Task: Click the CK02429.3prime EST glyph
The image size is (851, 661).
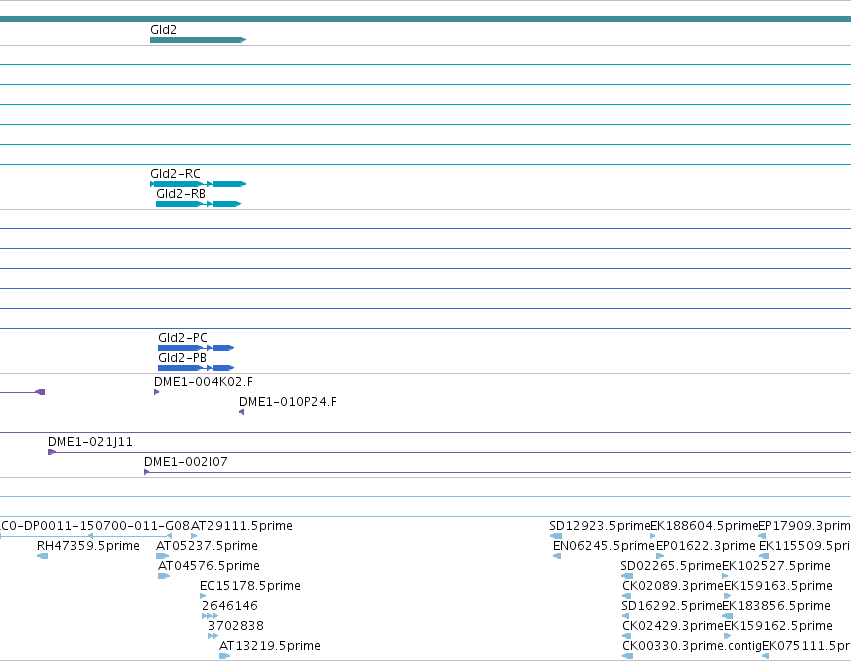Action: click(x=627, y=636)
